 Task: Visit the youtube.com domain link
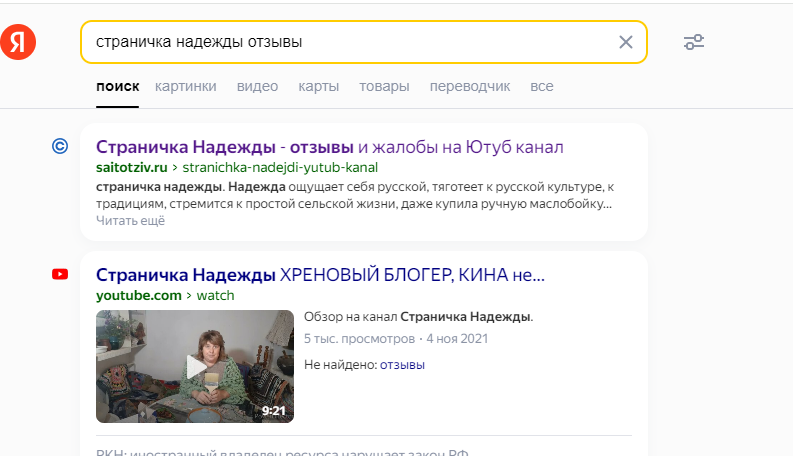coord(139,295)
